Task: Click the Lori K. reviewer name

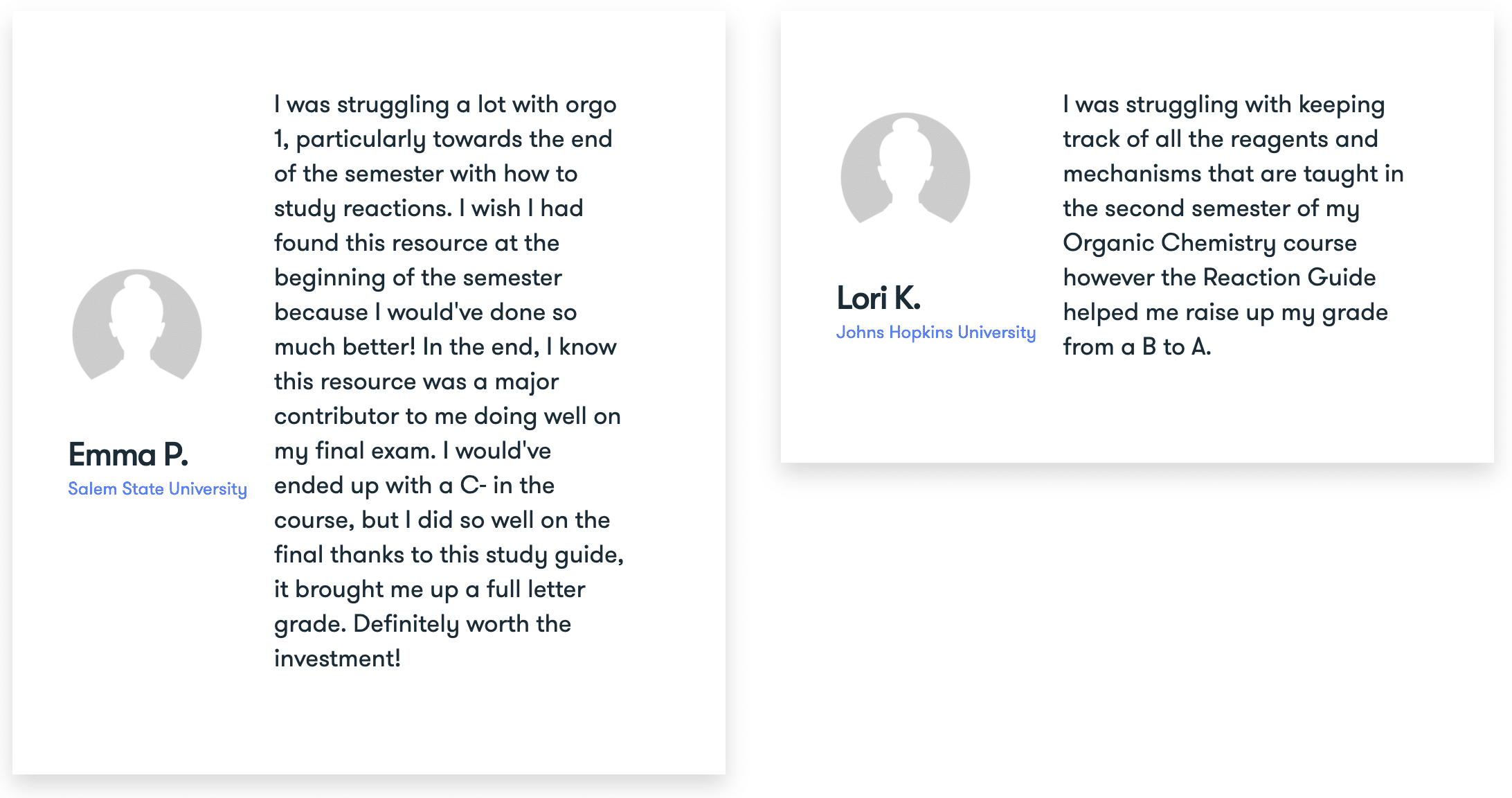Action: tap(879, 299)
